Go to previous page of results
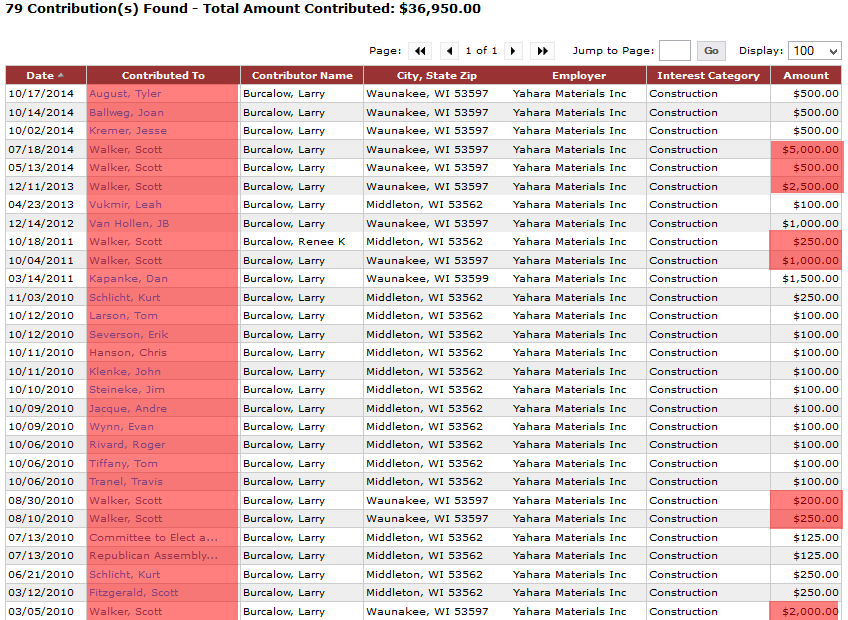Image resolution: width=848 pixels, height=620 pixels. tap(449, 51)
